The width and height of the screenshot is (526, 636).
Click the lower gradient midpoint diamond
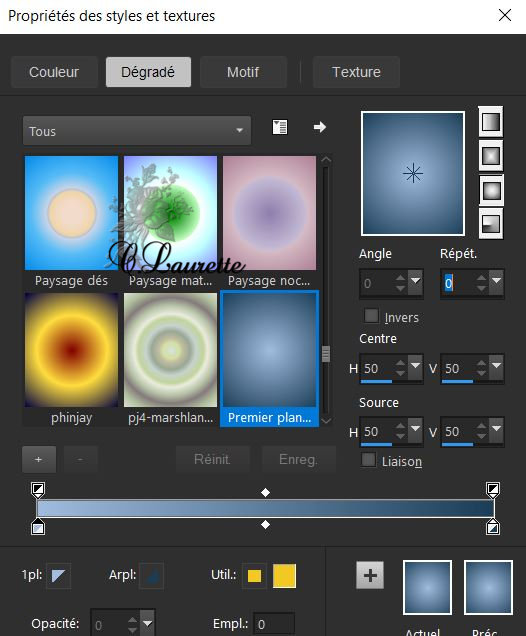265,524
